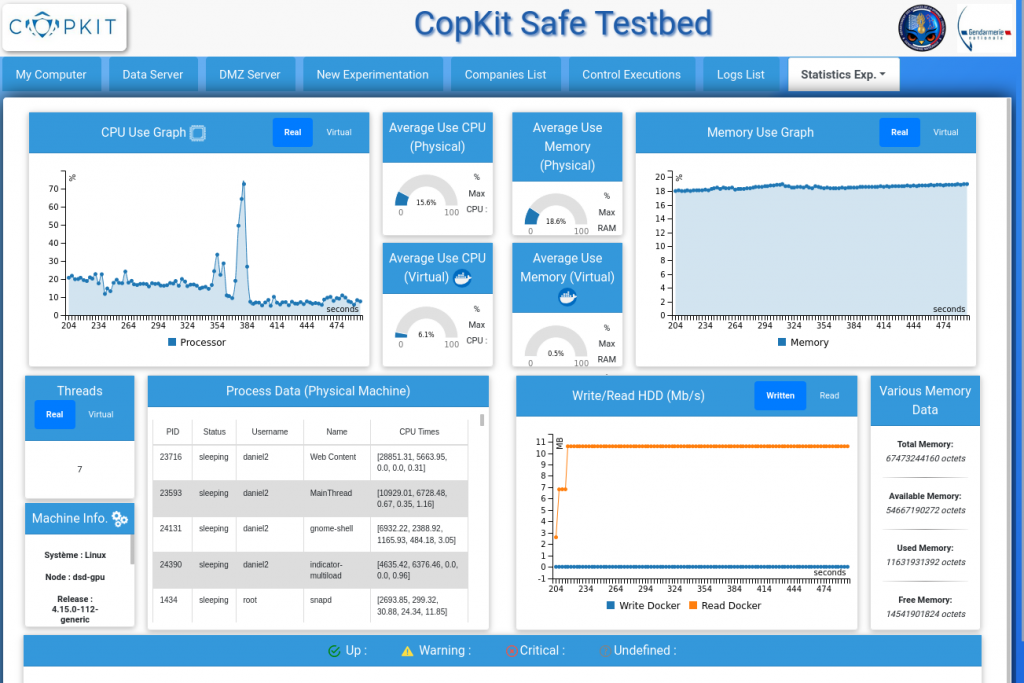This screenshot has width=1024, height=683.
Task: Click the 0.5% virtual memory gauge
Action: click(x=556, y=342)
